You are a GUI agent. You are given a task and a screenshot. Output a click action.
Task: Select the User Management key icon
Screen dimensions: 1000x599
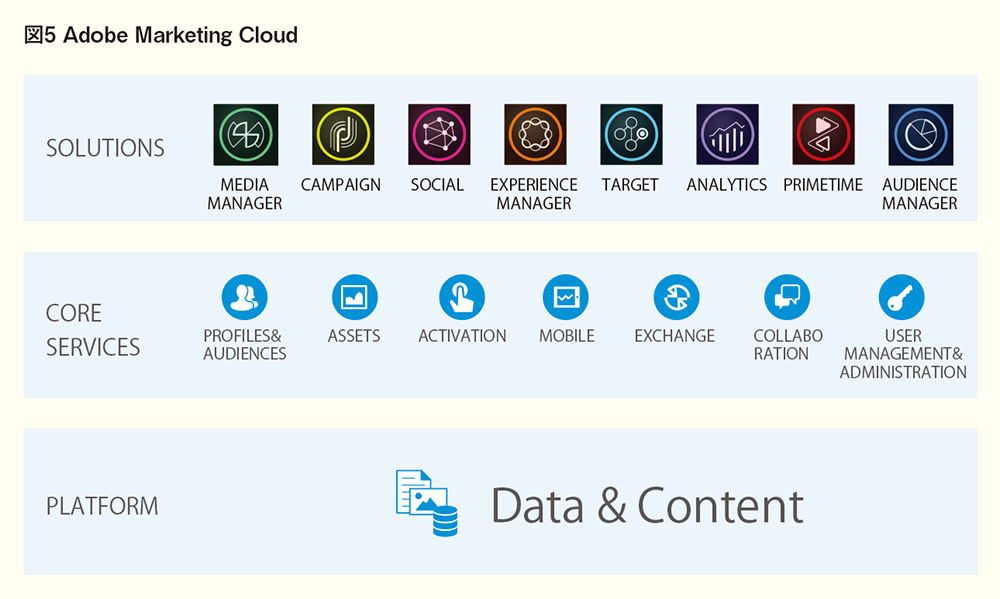coord(901,297)
